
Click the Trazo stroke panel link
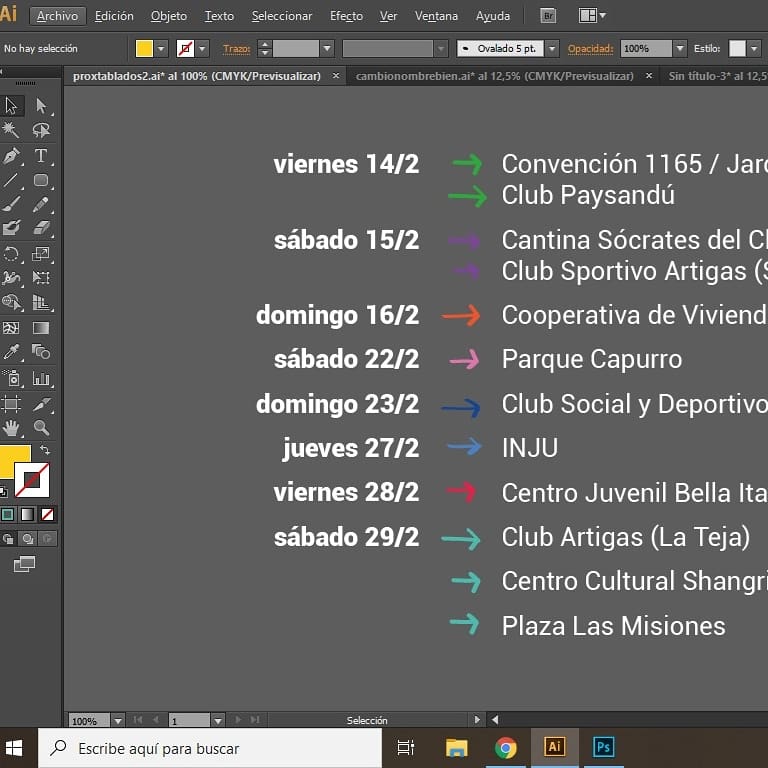tap(237, 48)
